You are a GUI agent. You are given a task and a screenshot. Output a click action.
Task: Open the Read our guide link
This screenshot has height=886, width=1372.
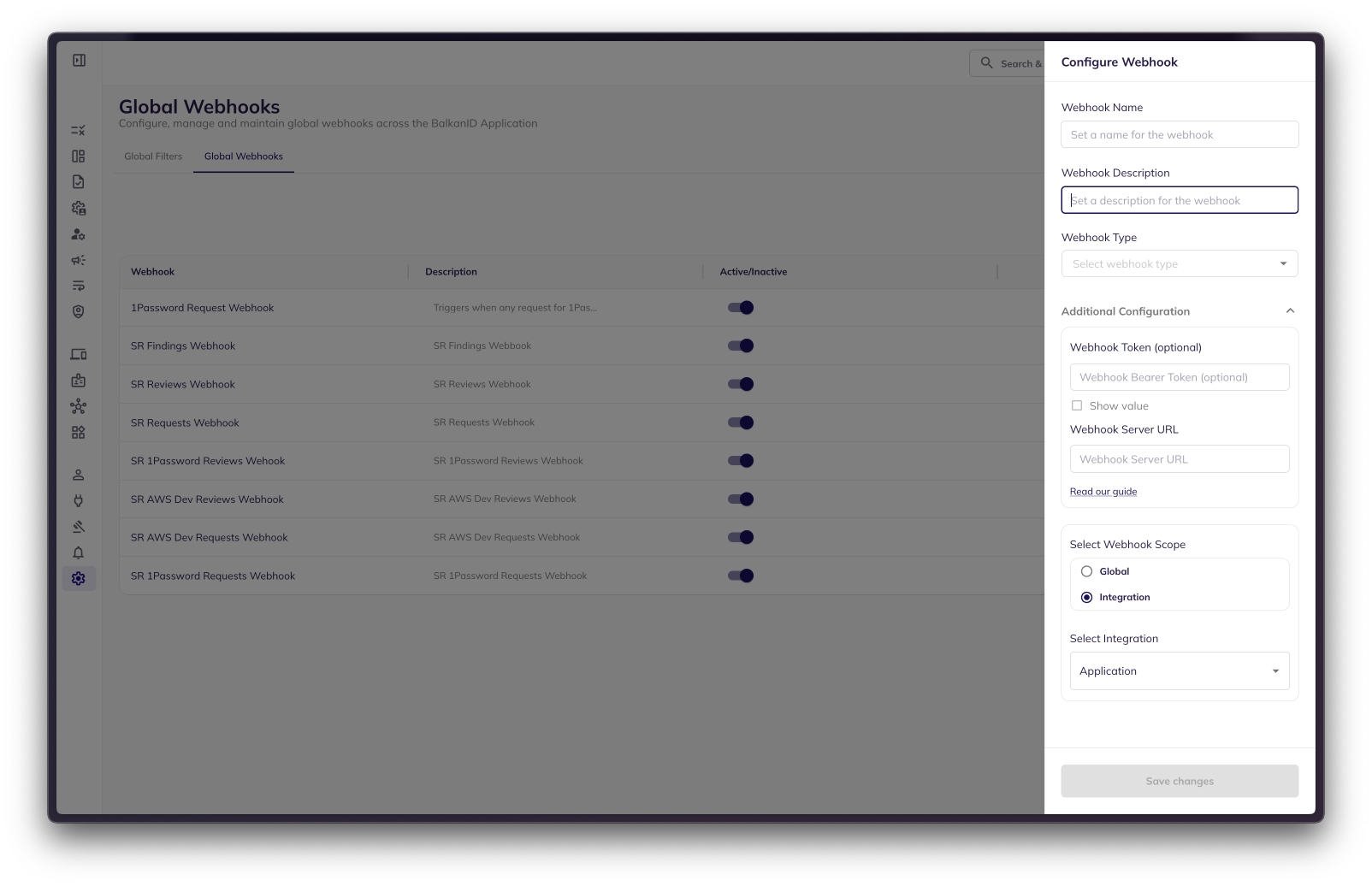click(x=1103, y=492)
